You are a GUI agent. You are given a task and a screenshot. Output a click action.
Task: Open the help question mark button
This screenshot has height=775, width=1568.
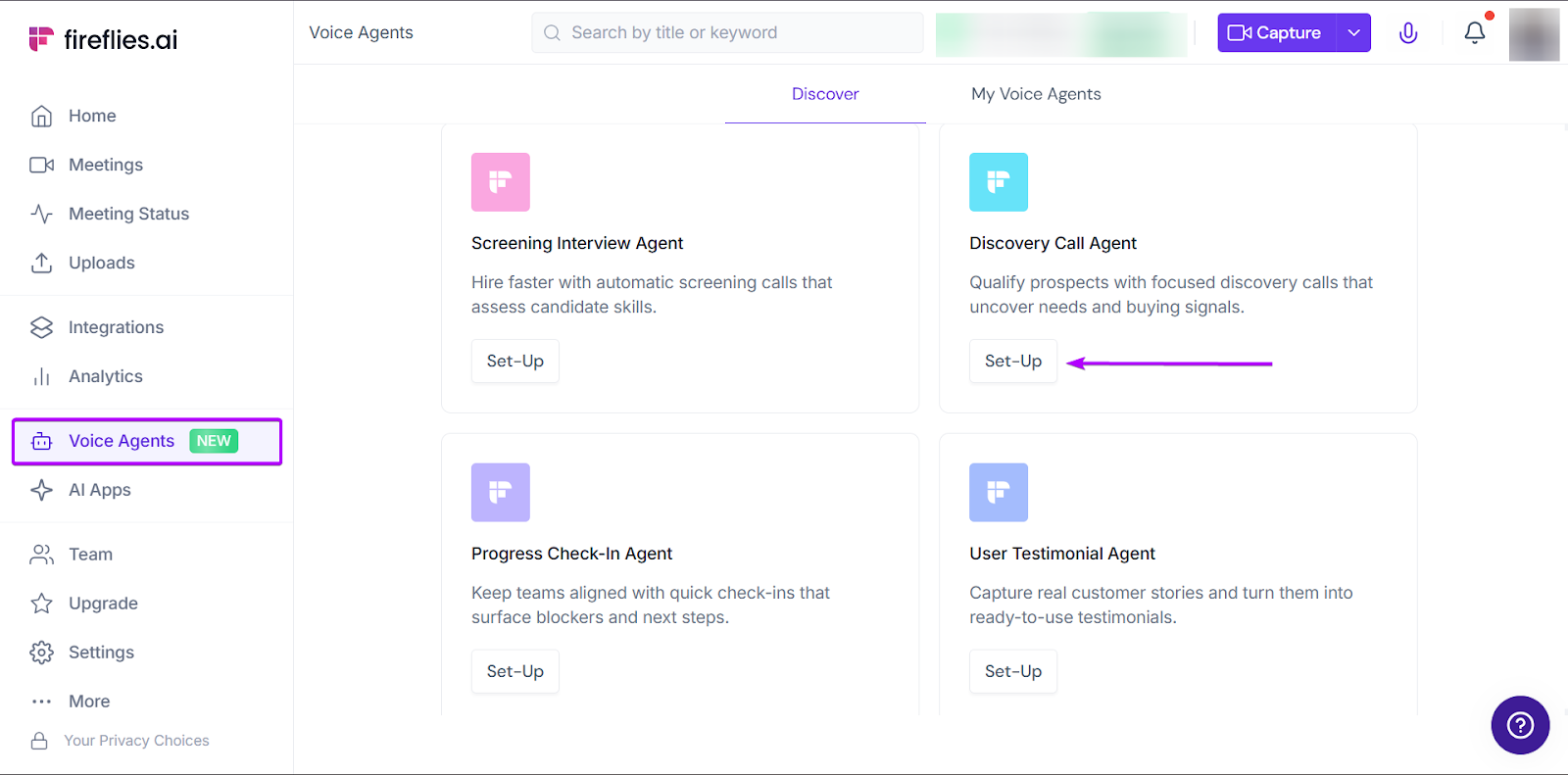[x=1520, y=725]
